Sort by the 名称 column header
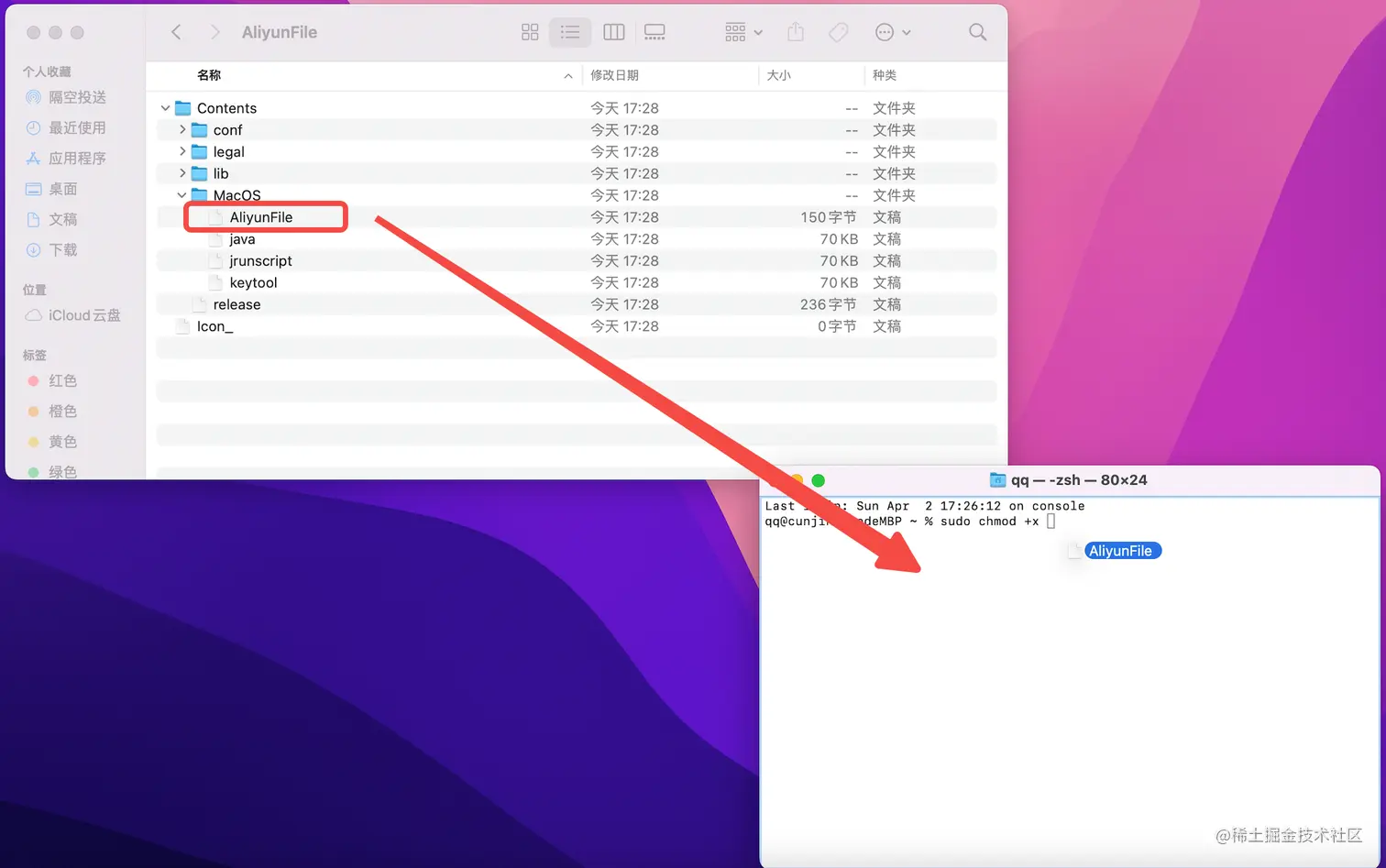Viewport: 1386px width, 868px height. click(x=209, y=75)
